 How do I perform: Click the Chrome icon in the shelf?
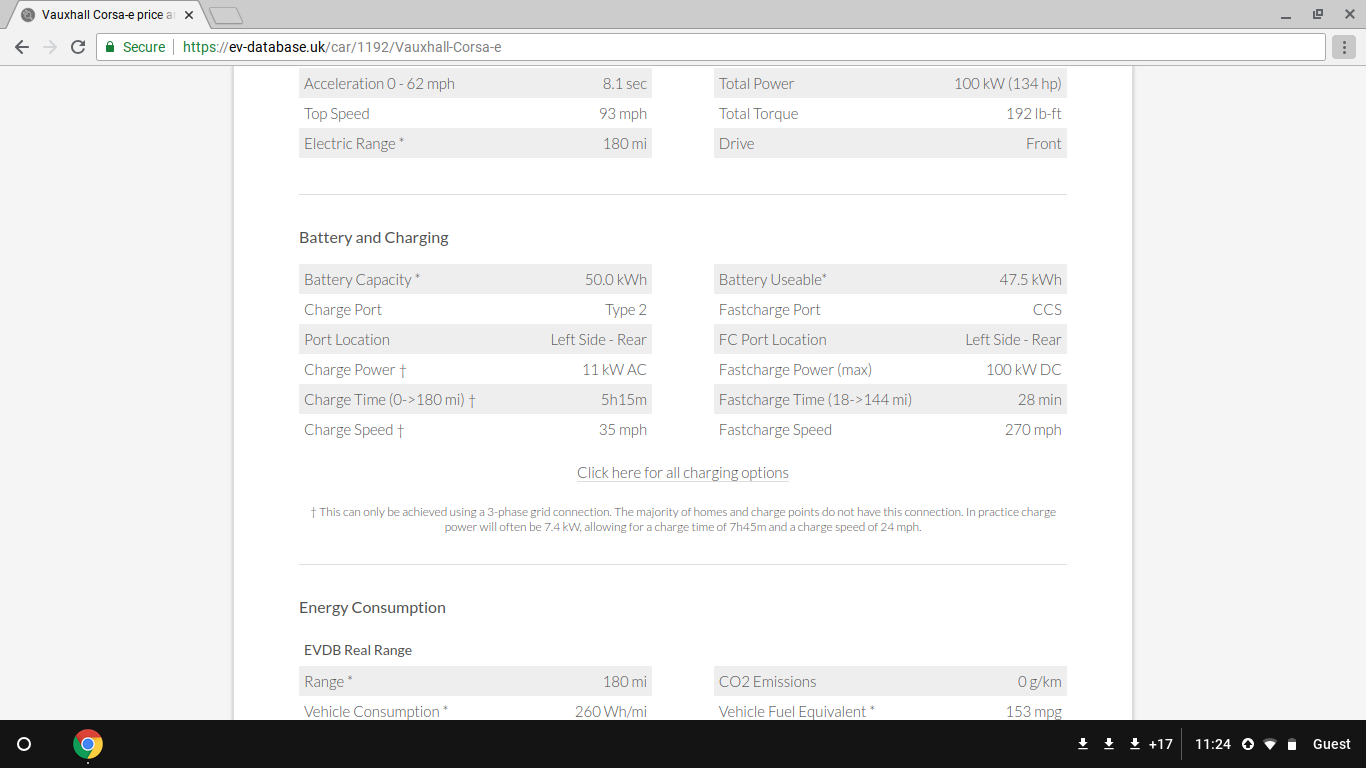pyautogui.click(x=88, y=744)
